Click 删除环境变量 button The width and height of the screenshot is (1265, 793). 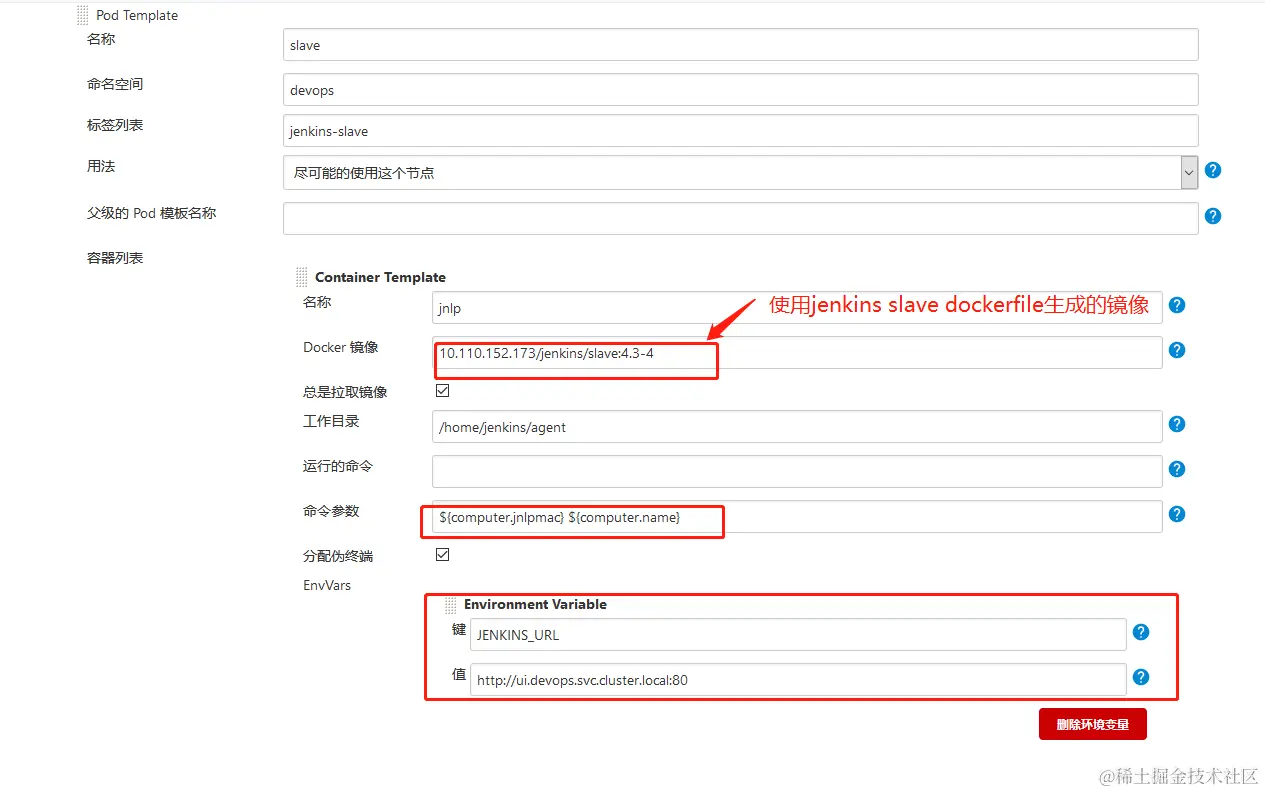point(1093,724)
